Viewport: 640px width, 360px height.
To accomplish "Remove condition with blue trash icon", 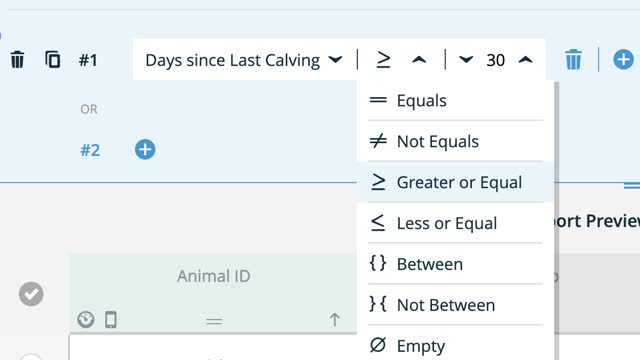I will (x=573, y=60).
